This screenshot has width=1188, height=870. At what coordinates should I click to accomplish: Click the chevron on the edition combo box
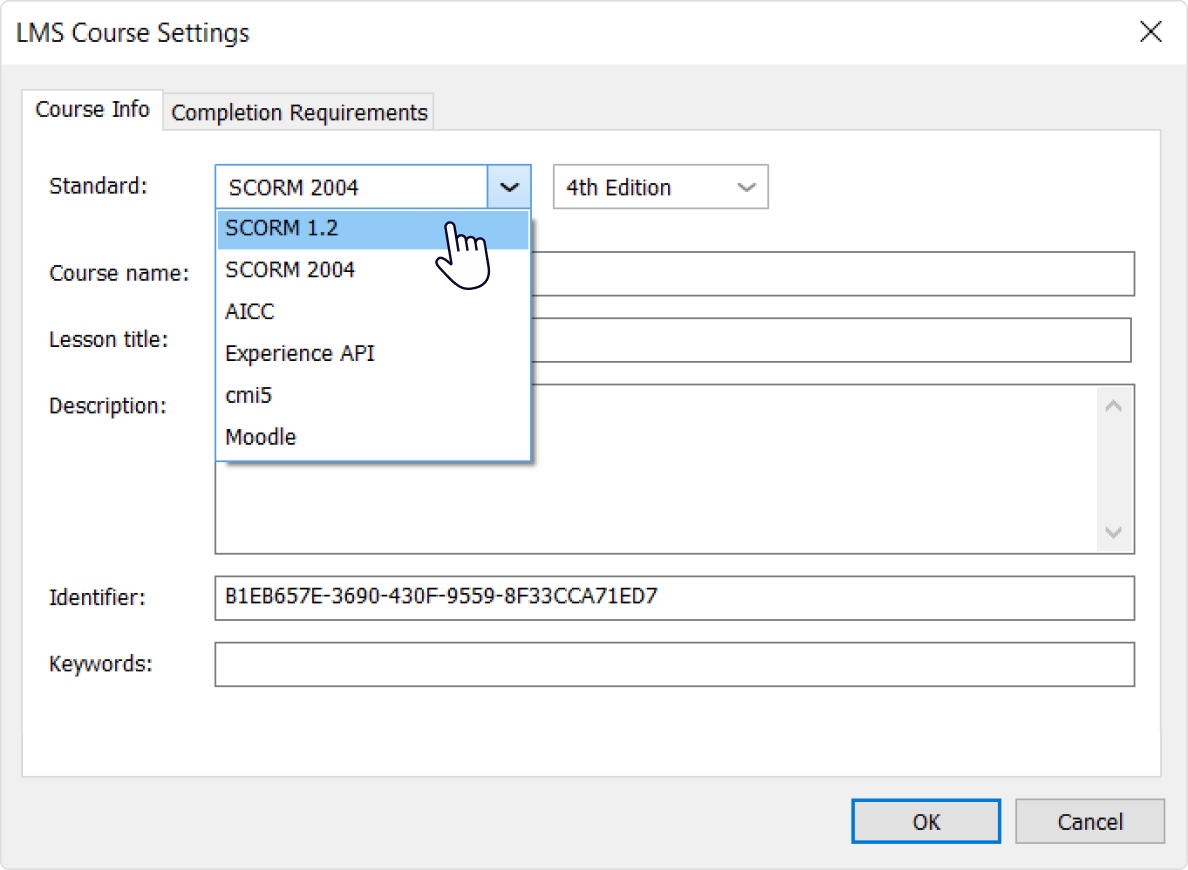pos(746,186)
